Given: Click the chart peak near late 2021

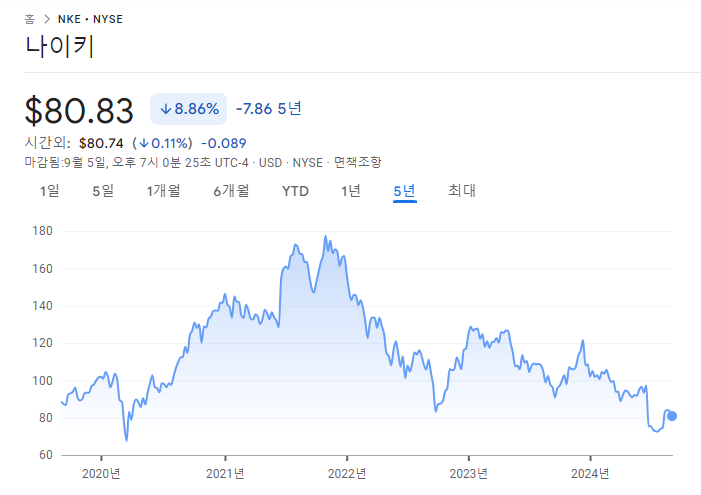Looking at the screenshot, I should point(325,236).
